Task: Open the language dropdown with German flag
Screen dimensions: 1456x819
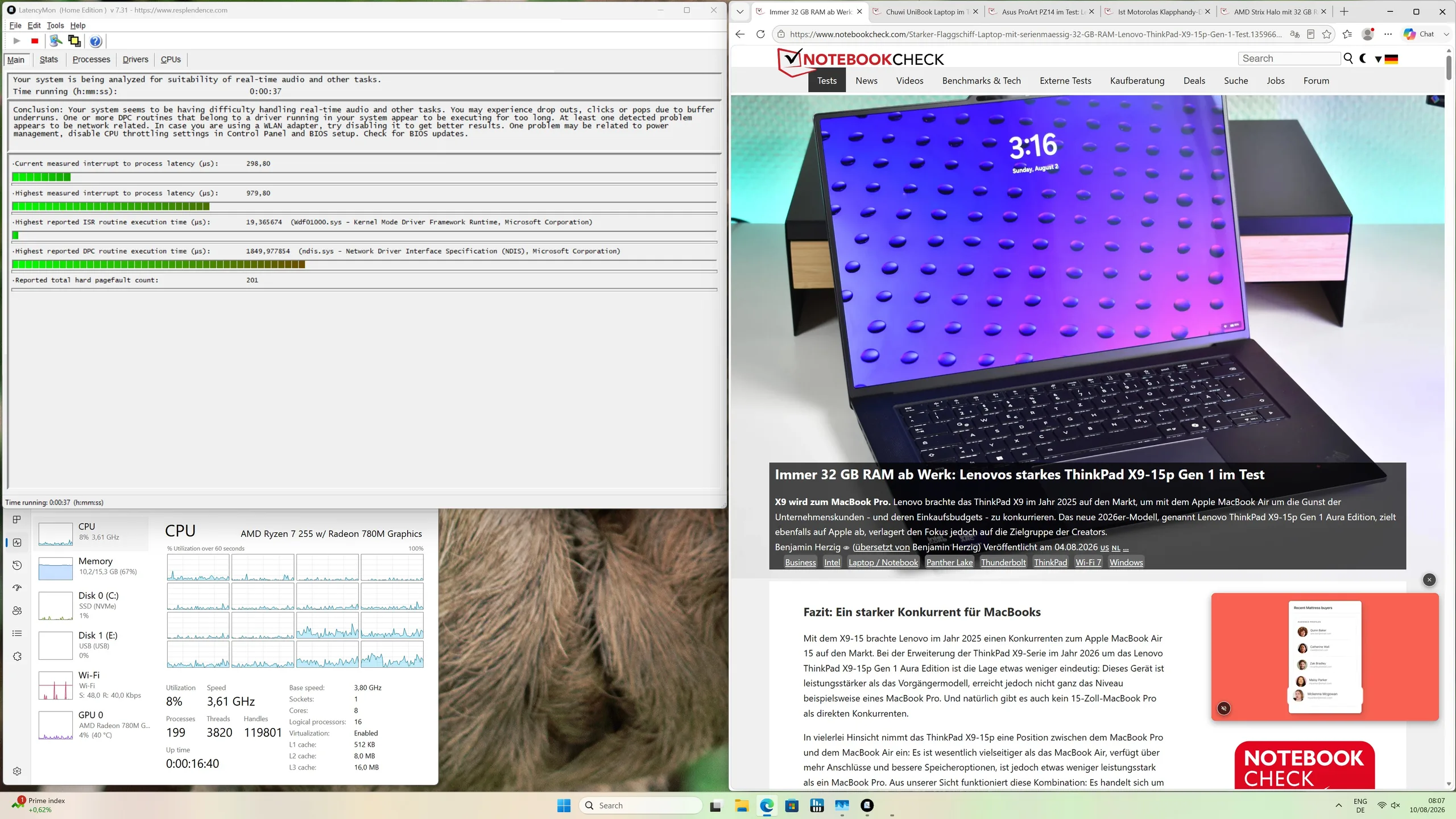Action: pyautogui.click(x=1386, y=59)
